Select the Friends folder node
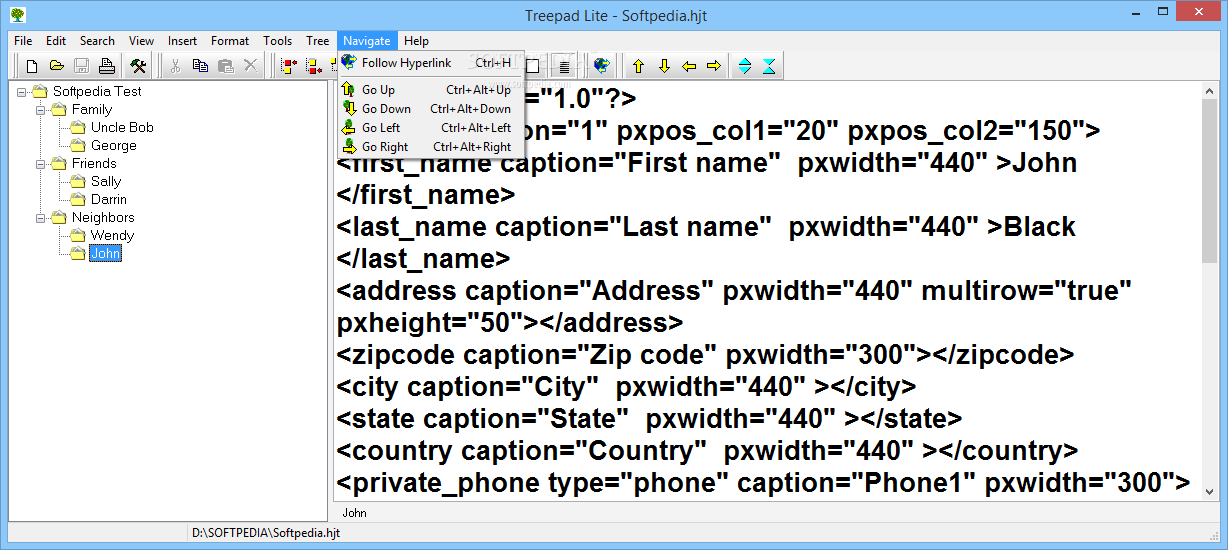The image size is (1228, 550). click(x=94, y=163)
